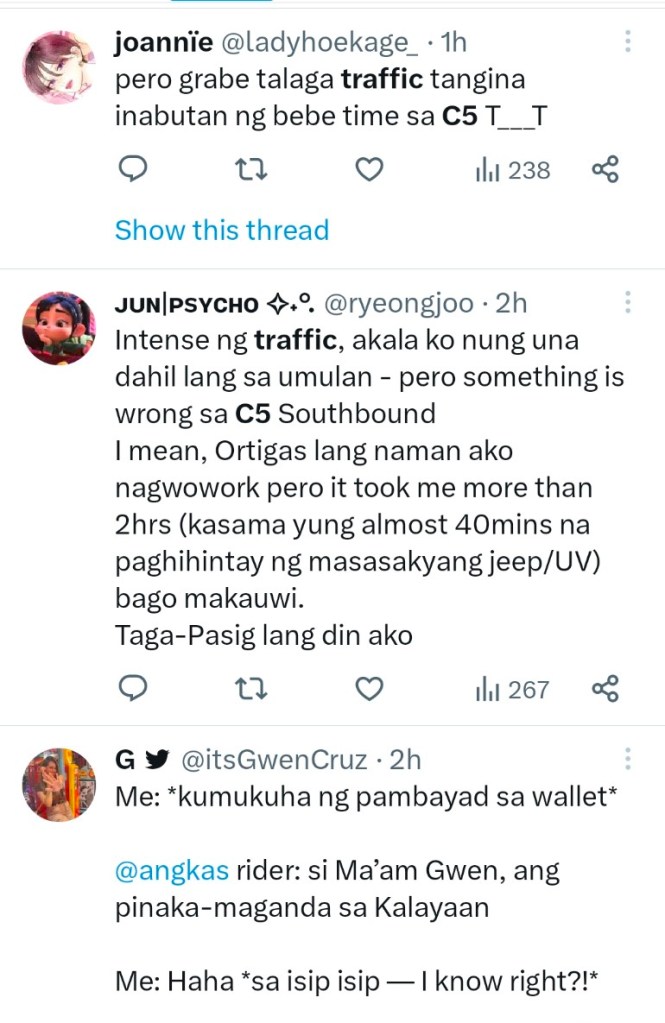Viewport: 665px width, 1023px height.
Task: Reply to joannïe's traffic tweet
Action: point(134,171)
